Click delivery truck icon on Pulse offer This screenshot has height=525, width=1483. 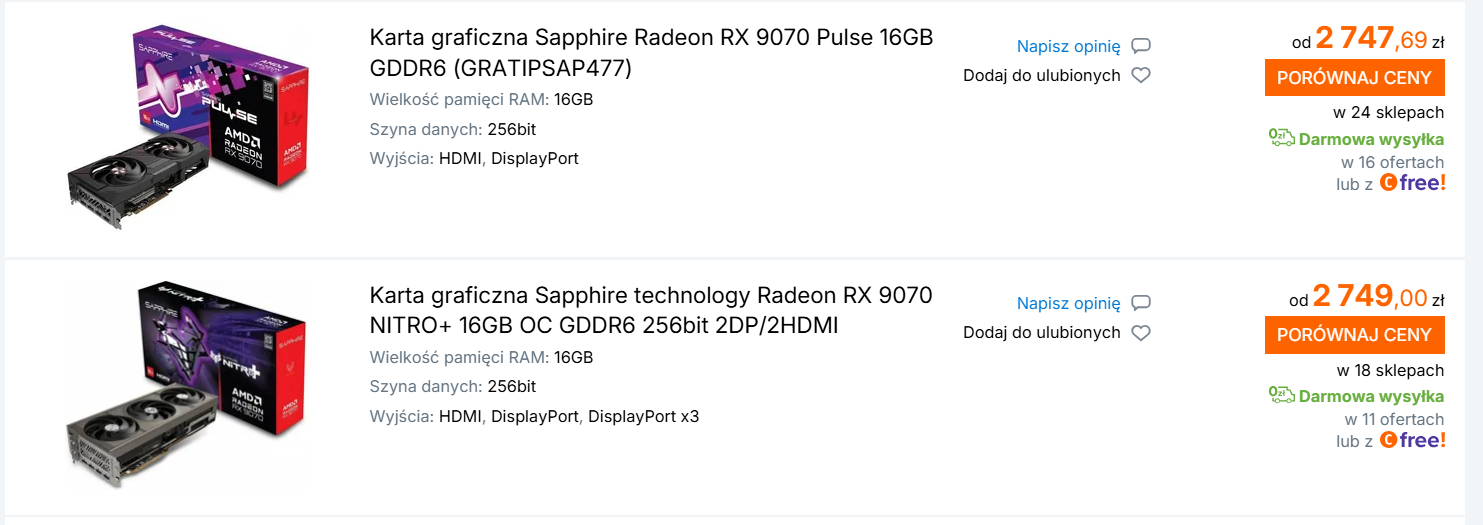[x=1281, y=138]
